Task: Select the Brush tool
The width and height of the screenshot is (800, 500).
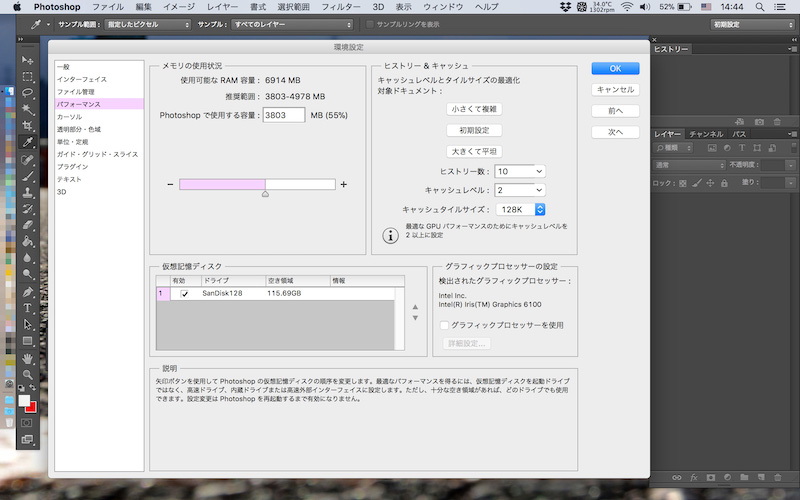Action: click(28, 176)
